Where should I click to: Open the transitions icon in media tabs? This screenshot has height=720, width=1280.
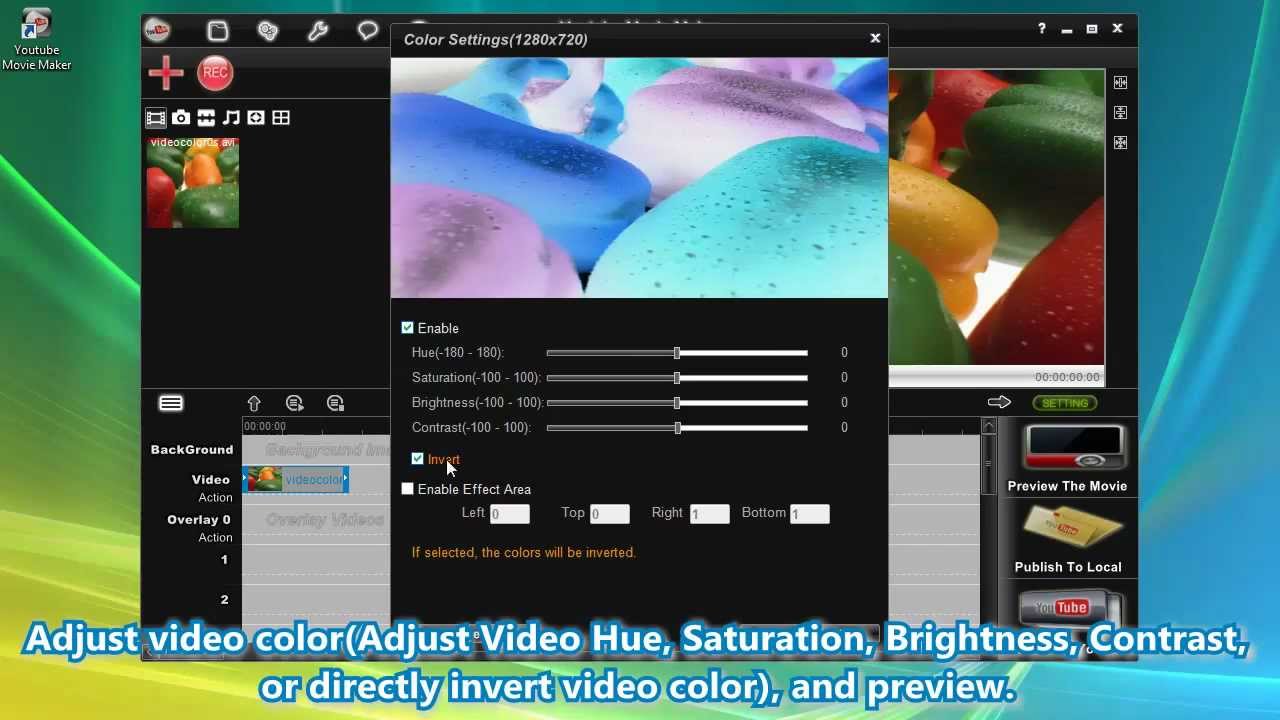206,118
